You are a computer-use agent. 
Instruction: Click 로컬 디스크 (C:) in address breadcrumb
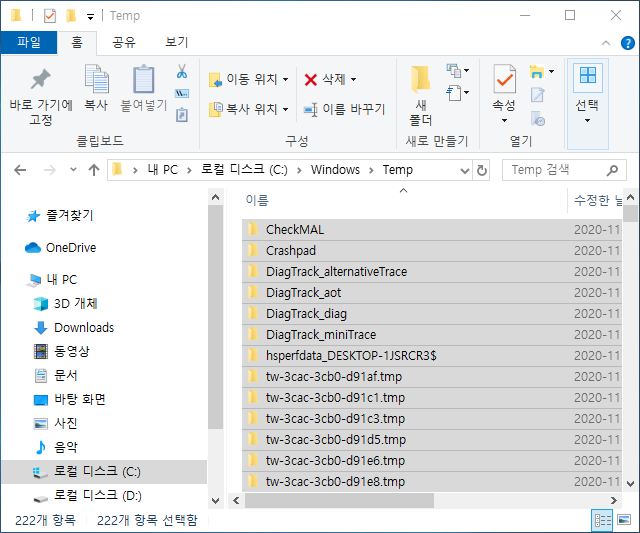244,170
